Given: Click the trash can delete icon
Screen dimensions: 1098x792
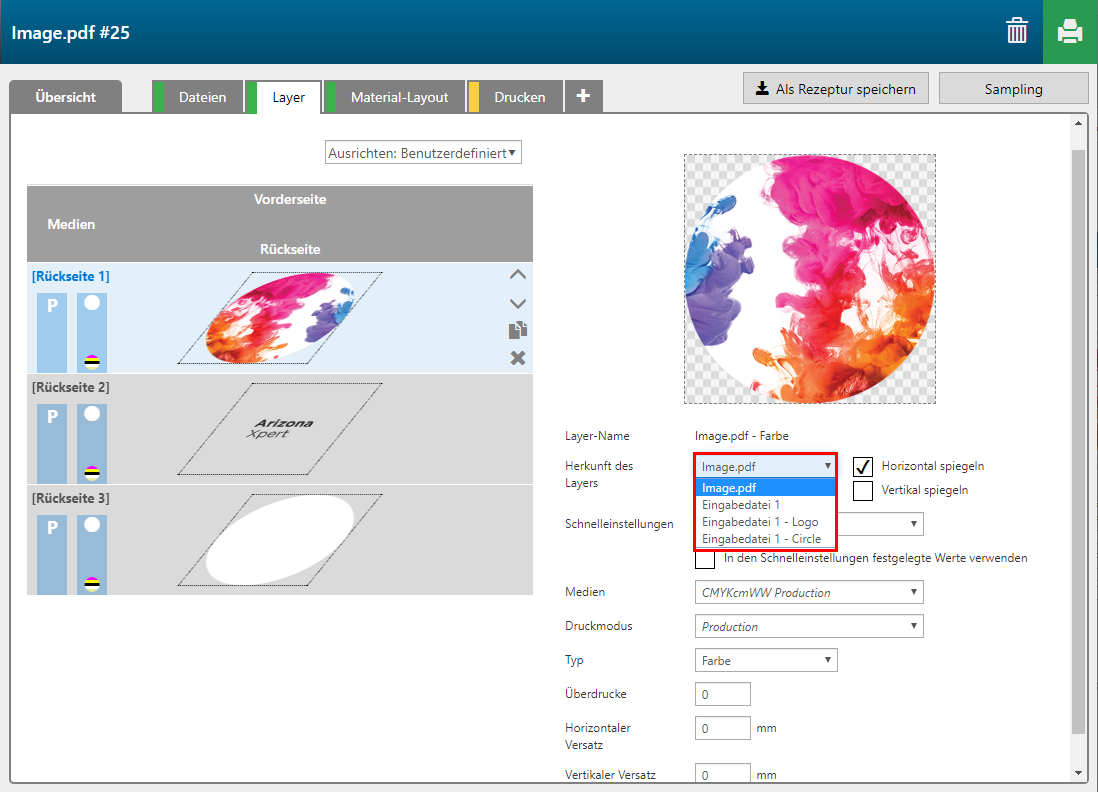Looking at the screenshot, I should 1017,32.
